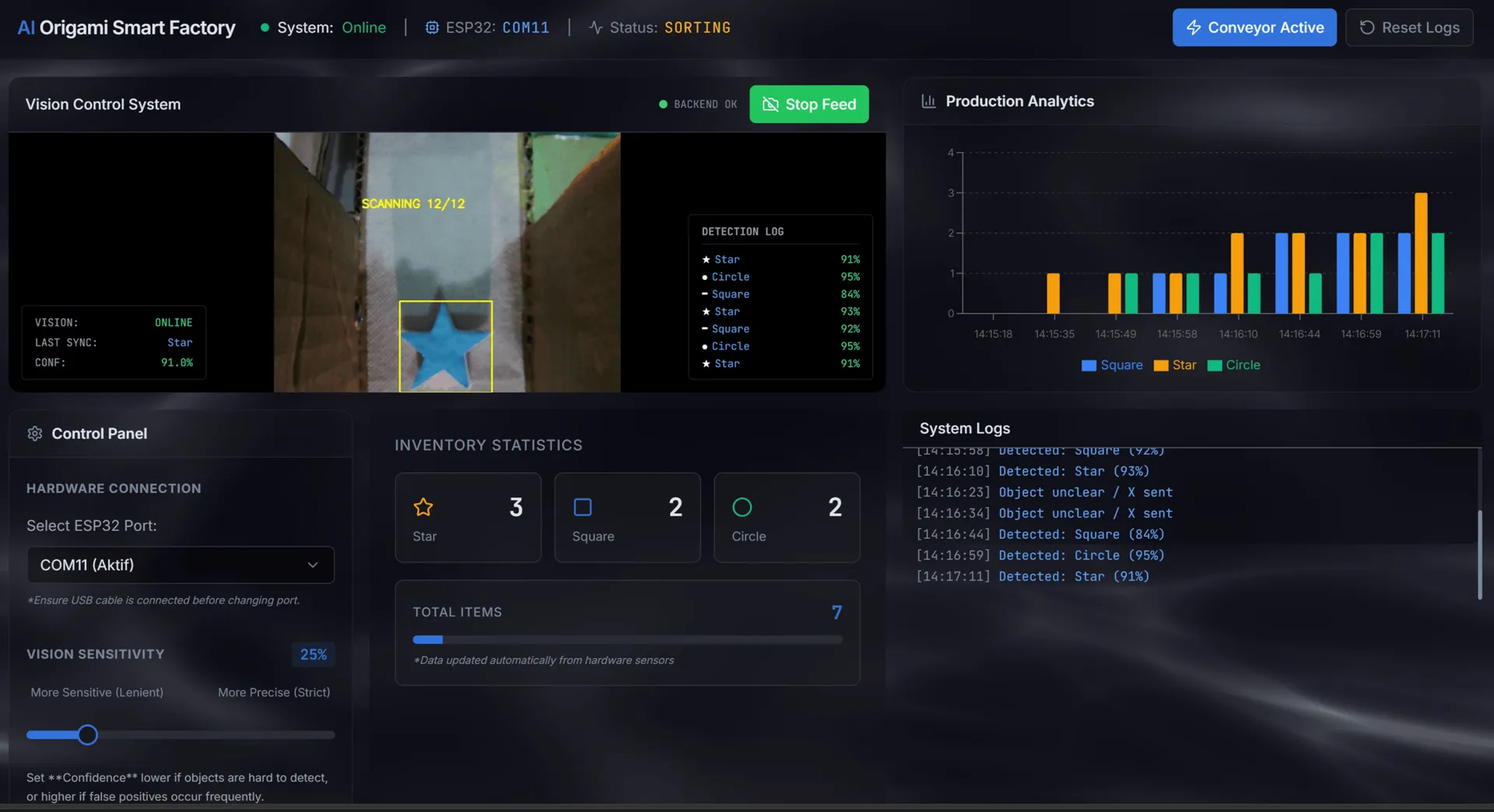Click the Square 92% detection log entry
This screenshot has width=1494, height=812.
pyautogui.click(x=780, y=329)
